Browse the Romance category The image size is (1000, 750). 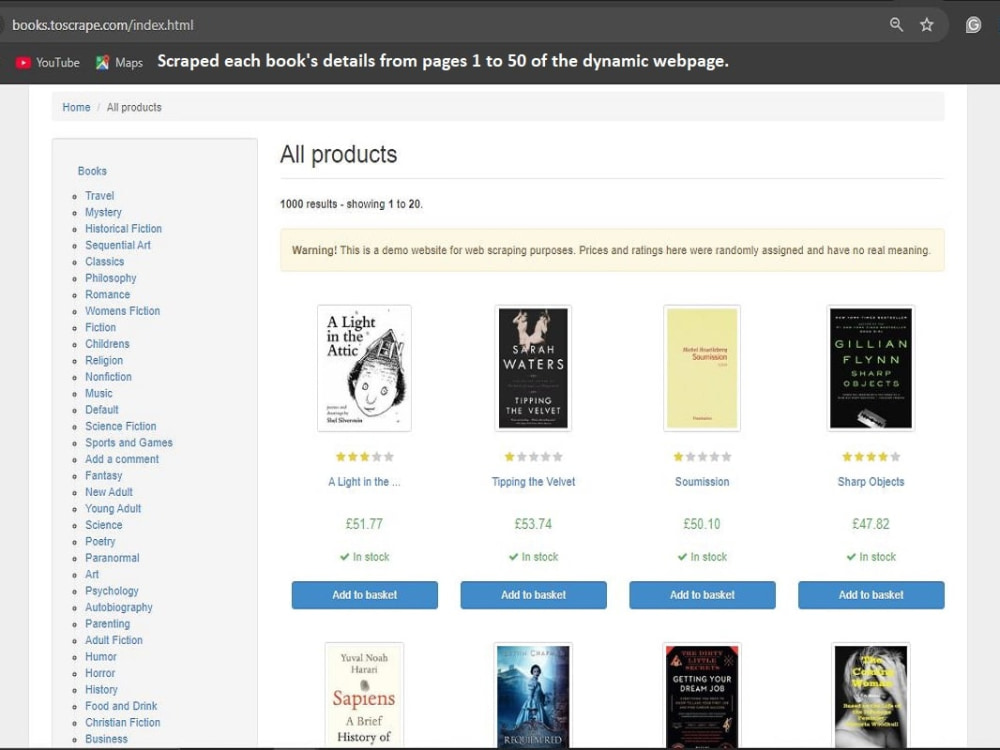pyautogui.click(x=108, y=295)
